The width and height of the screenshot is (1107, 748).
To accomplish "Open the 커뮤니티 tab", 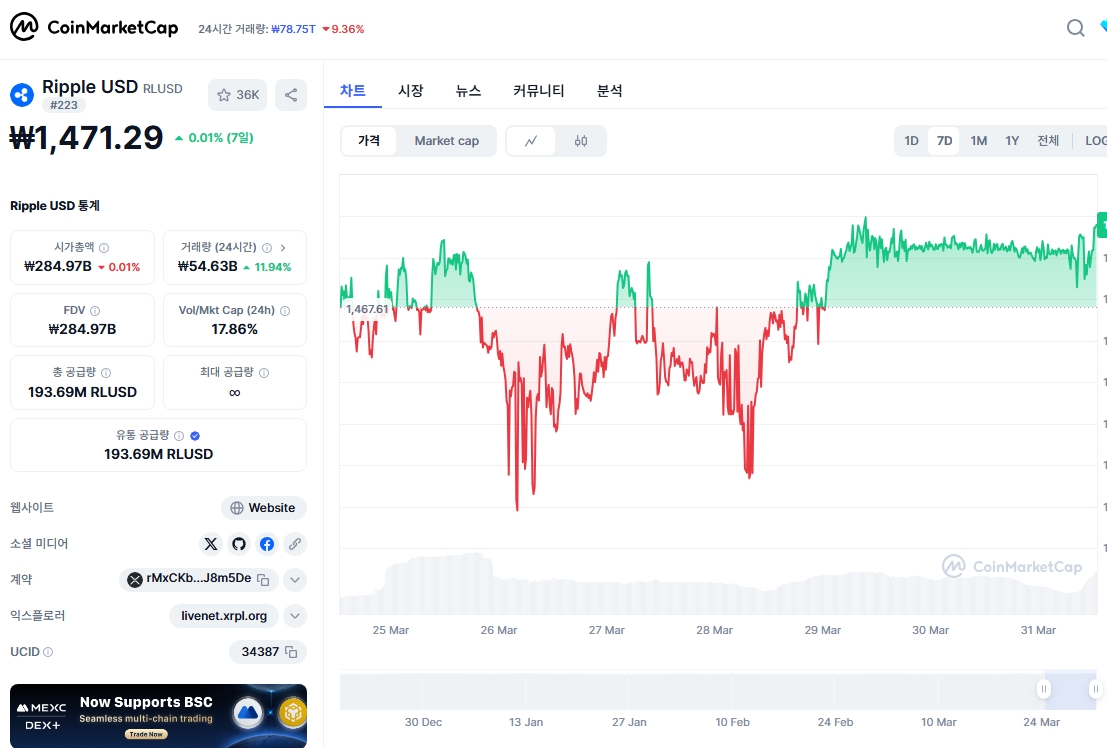I will [x=539, y=90].
